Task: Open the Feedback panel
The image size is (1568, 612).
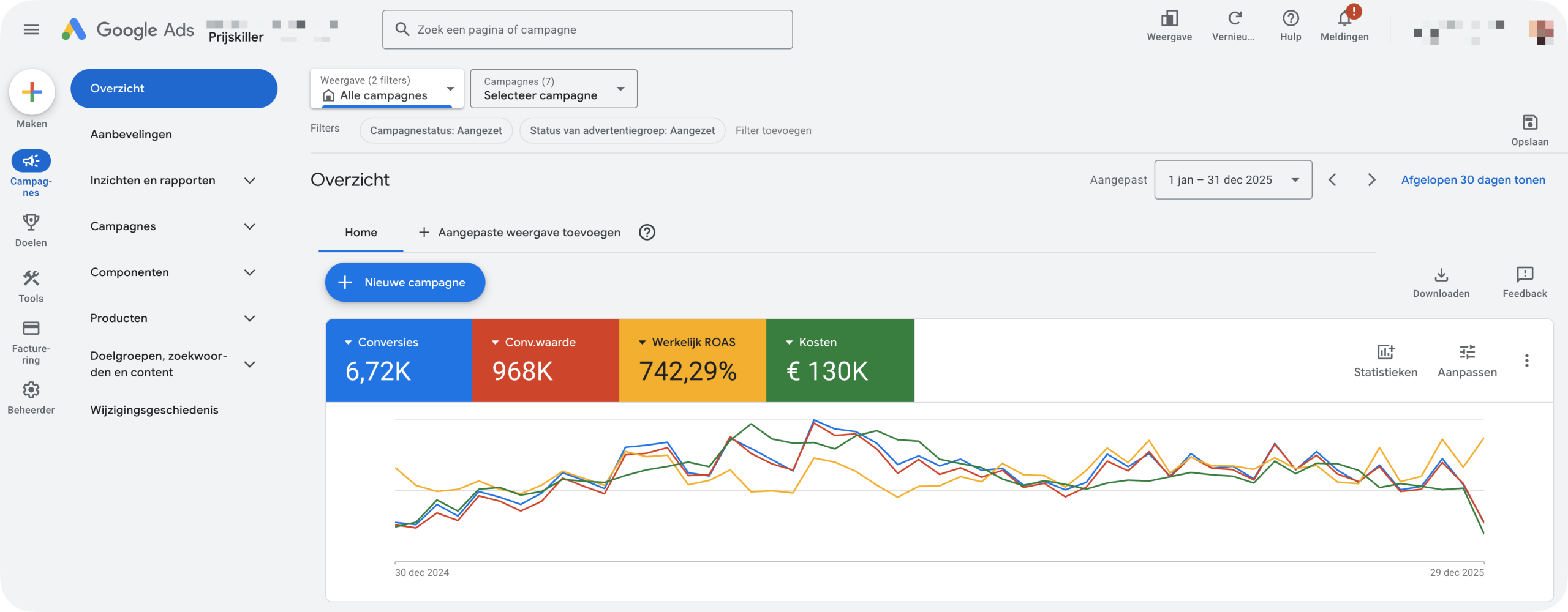Action: point(1525,275)
